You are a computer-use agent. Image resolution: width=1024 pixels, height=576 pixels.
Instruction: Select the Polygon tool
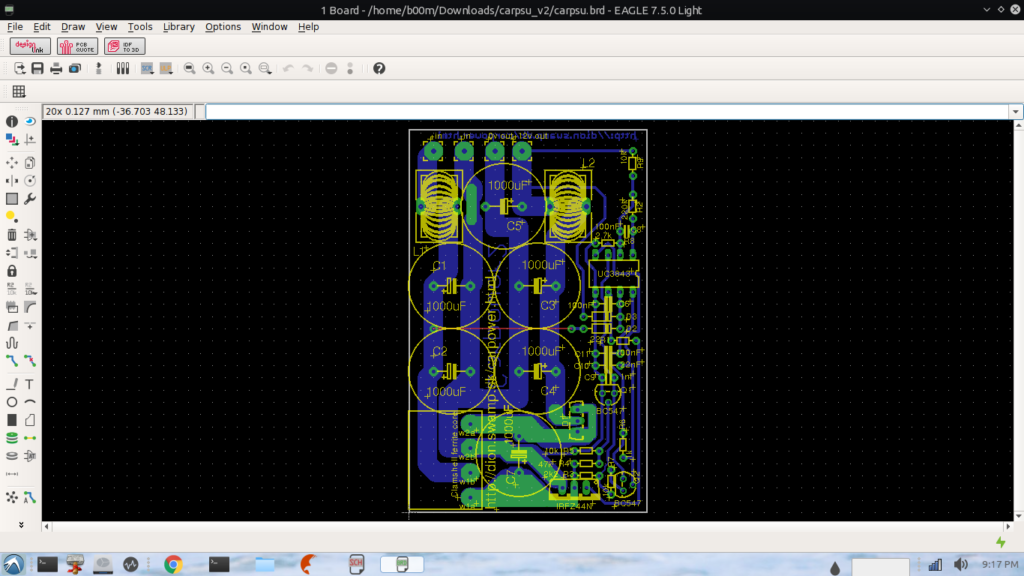(30, 420)
